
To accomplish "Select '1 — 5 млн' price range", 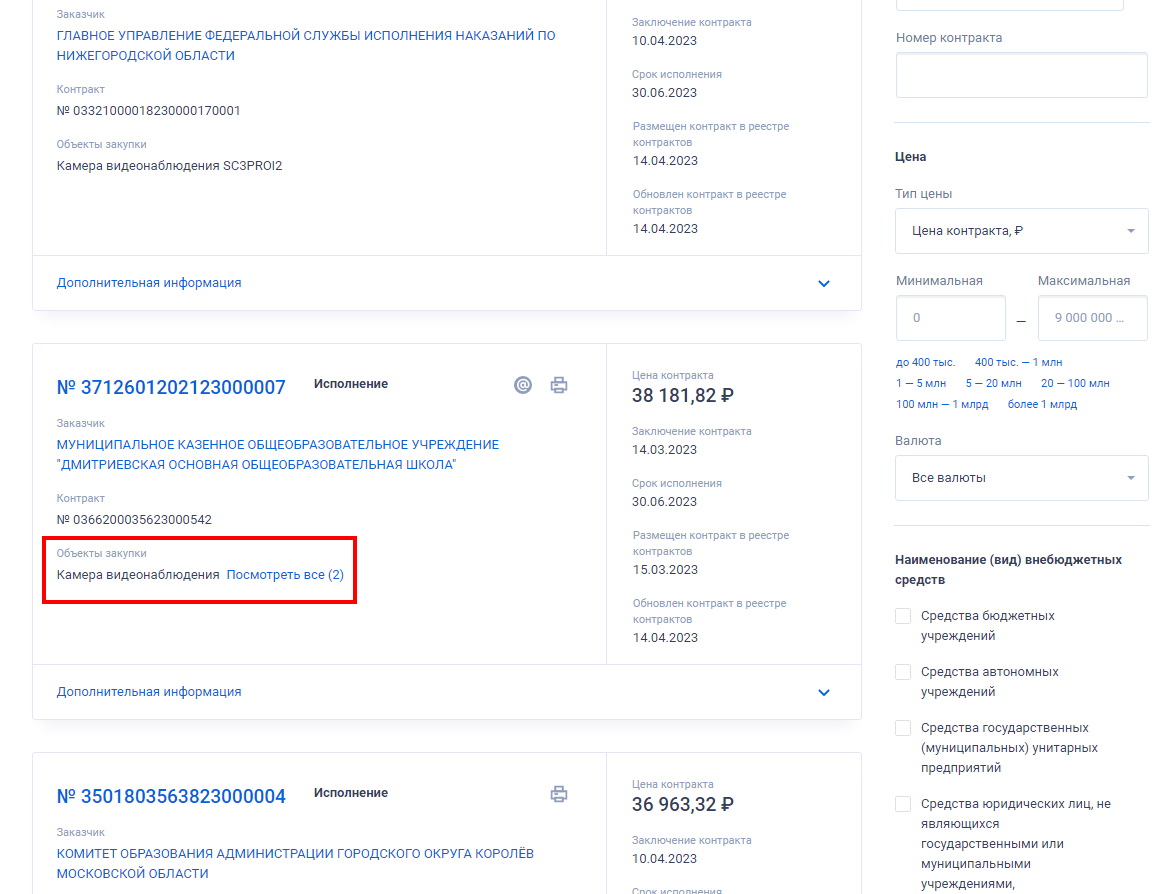I will point(921,383).
